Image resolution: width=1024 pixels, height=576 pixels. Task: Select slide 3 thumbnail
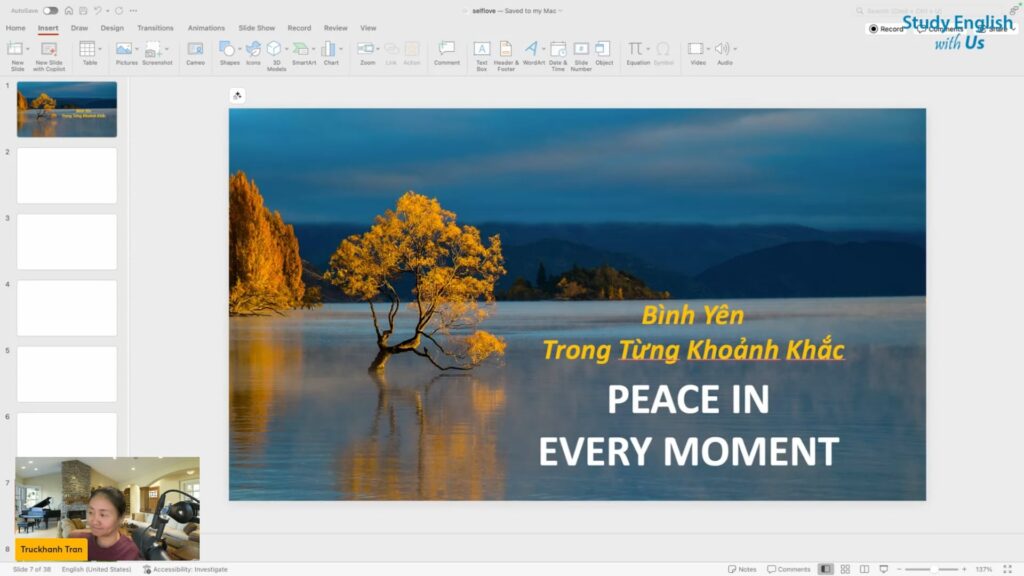pos(67,241)
